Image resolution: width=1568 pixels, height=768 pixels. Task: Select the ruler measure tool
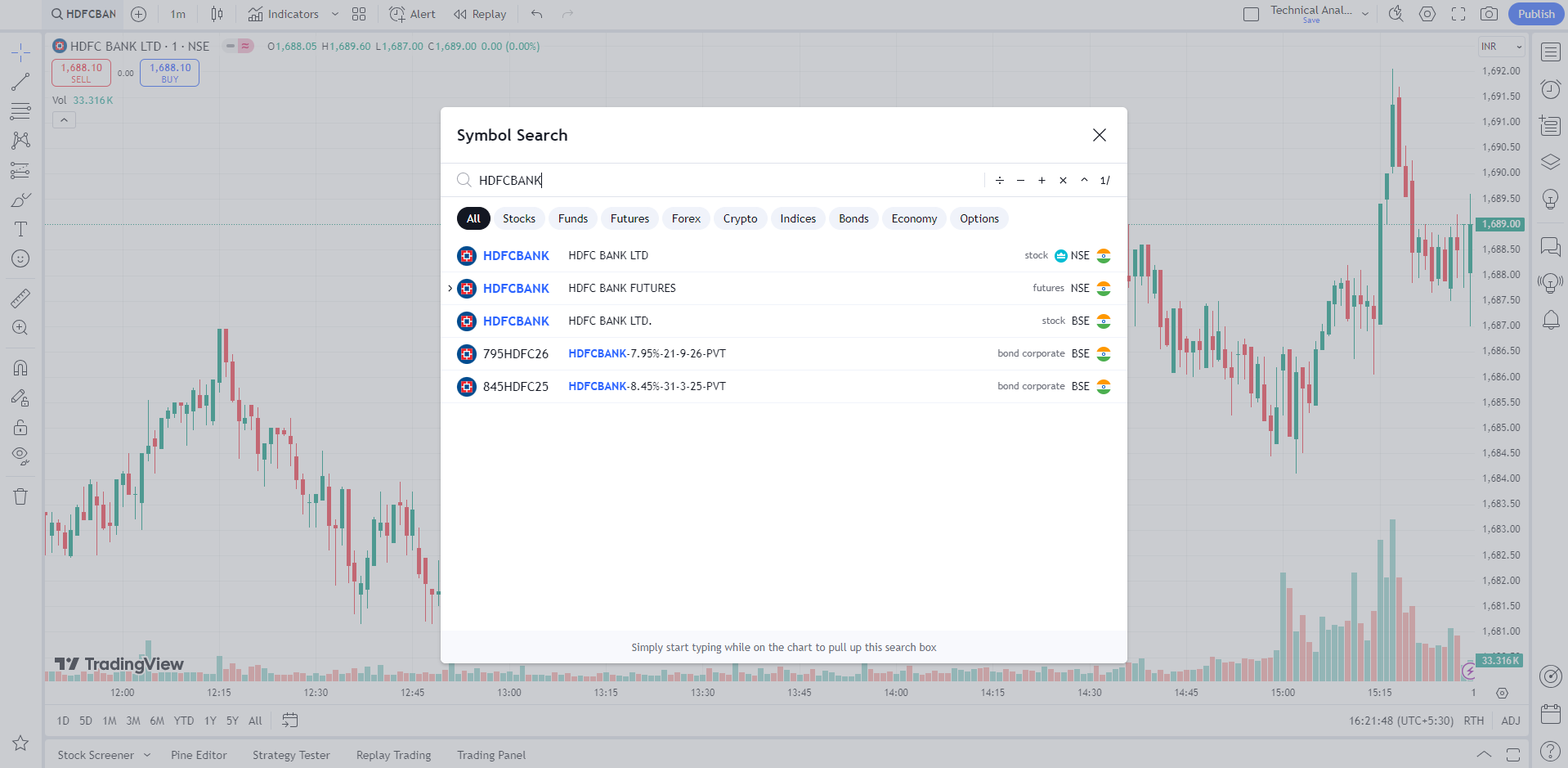click(x=20, y=299)
